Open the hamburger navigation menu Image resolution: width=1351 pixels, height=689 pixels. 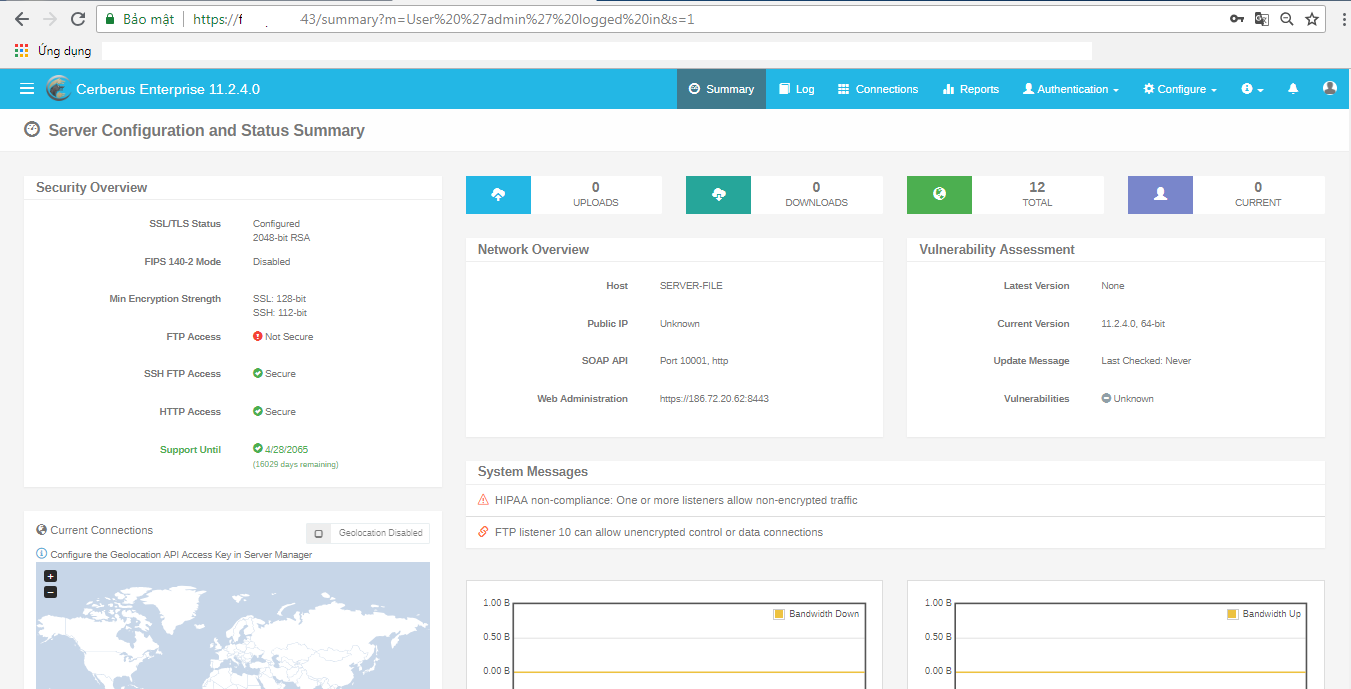click(26, 88)
